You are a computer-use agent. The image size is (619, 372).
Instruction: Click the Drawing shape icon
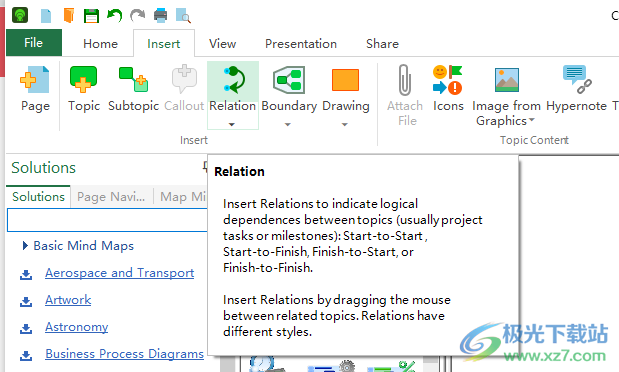(x=345, y=80)
